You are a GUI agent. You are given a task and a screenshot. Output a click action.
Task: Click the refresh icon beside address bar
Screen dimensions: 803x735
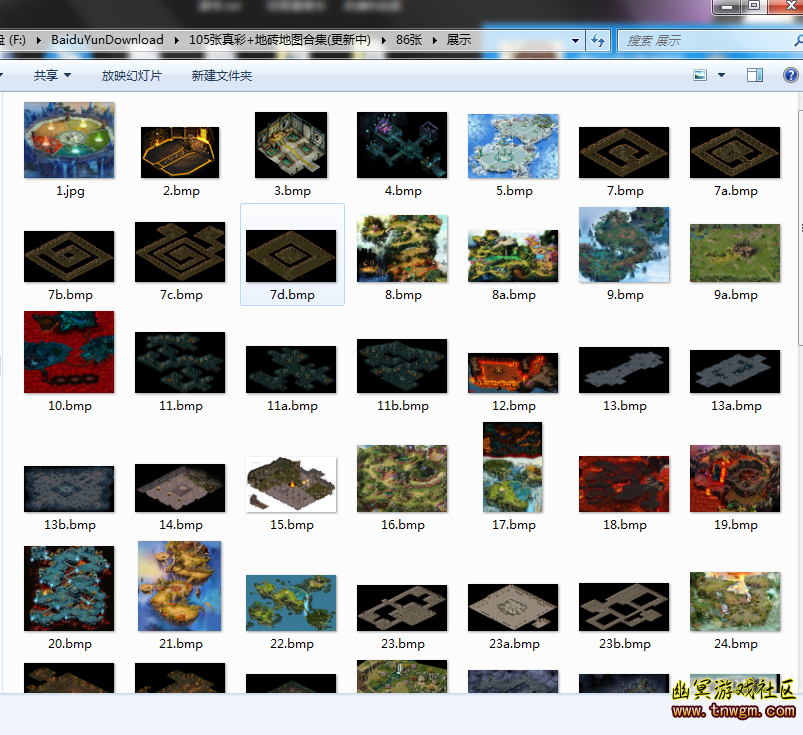tap(598, 40)
